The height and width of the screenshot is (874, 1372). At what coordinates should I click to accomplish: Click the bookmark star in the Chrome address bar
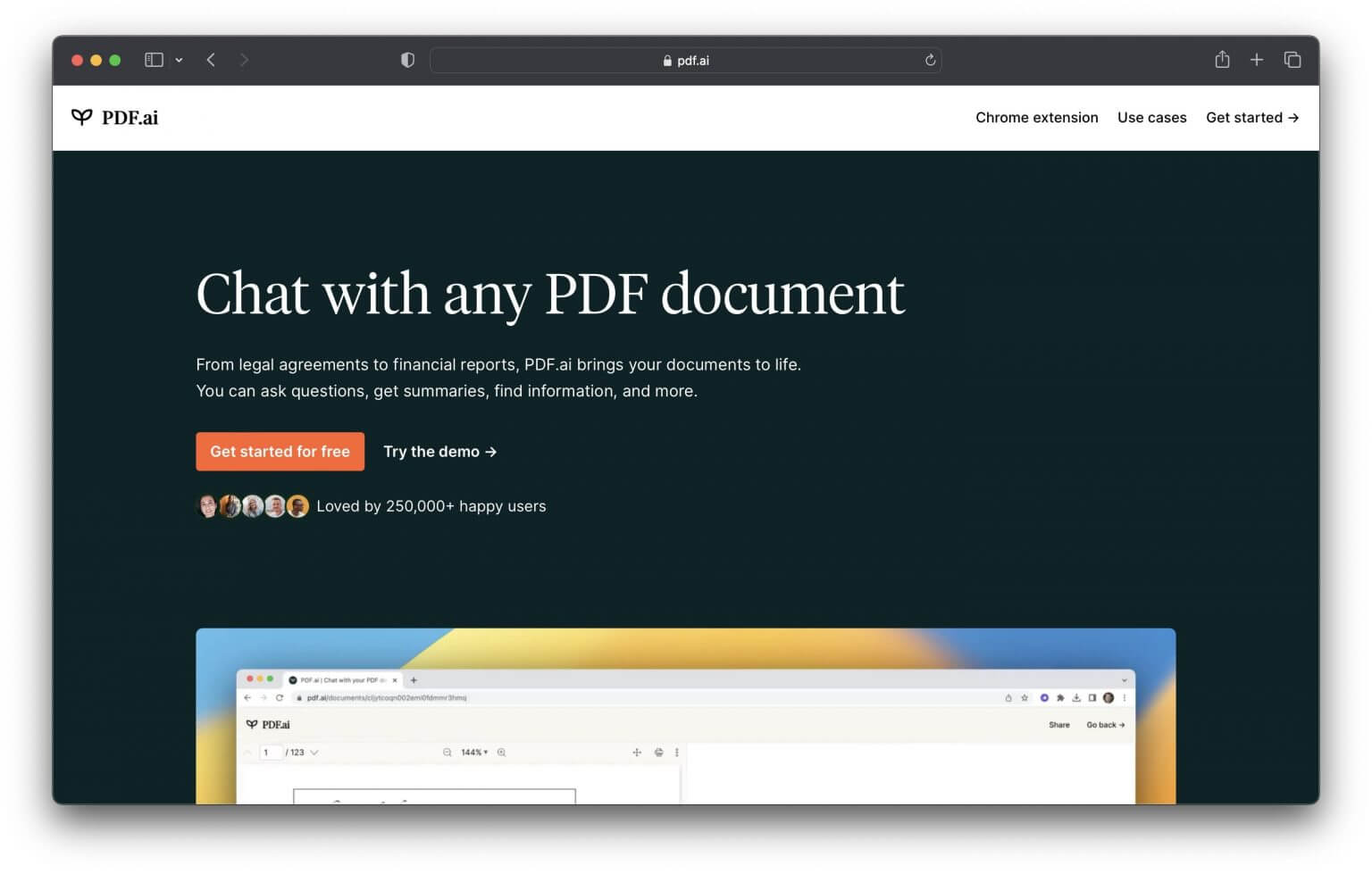(x=1025, y=698)
